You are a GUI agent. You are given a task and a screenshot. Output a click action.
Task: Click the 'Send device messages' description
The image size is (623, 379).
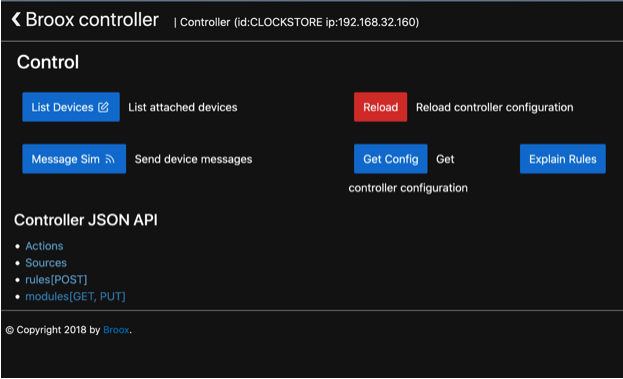[193, 159]
